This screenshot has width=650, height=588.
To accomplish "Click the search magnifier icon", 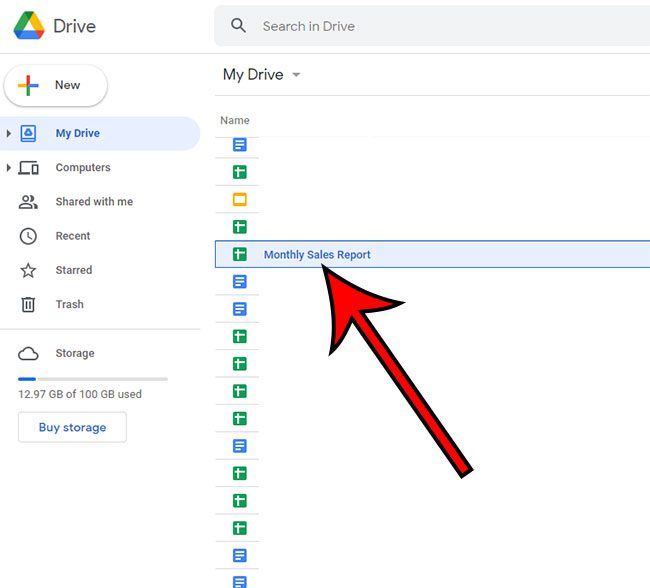I will [x=238, y=26].
